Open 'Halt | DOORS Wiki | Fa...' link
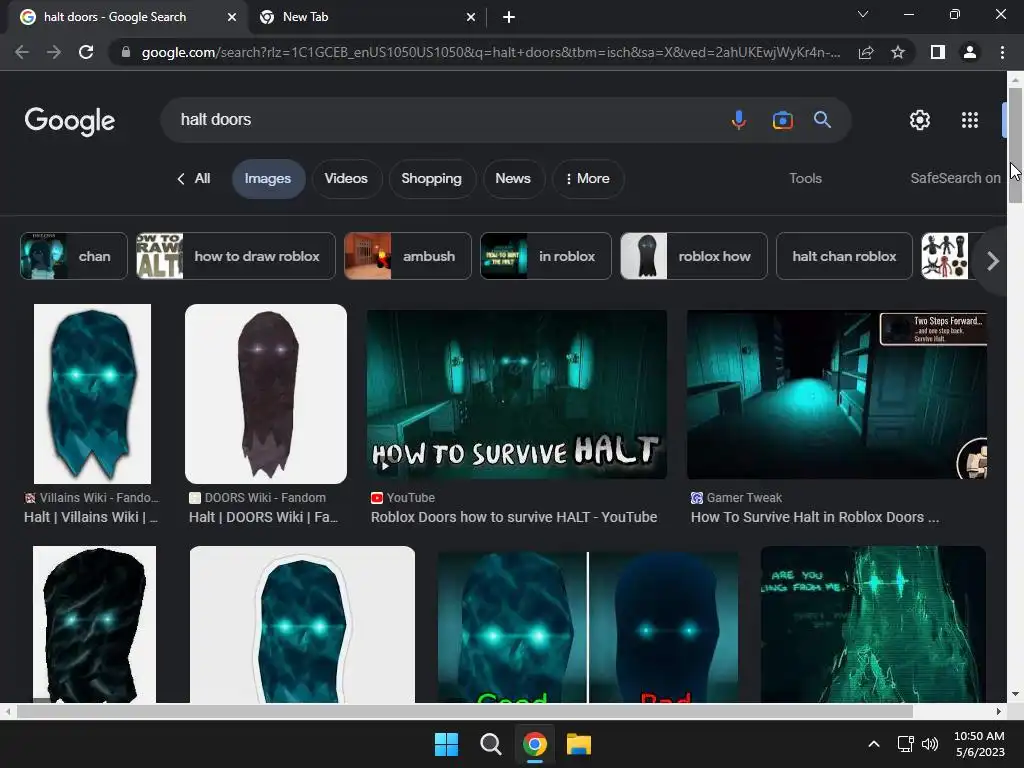Image resolution: width=1024 pixels, height=768 pixels. [x=263, y=517]
